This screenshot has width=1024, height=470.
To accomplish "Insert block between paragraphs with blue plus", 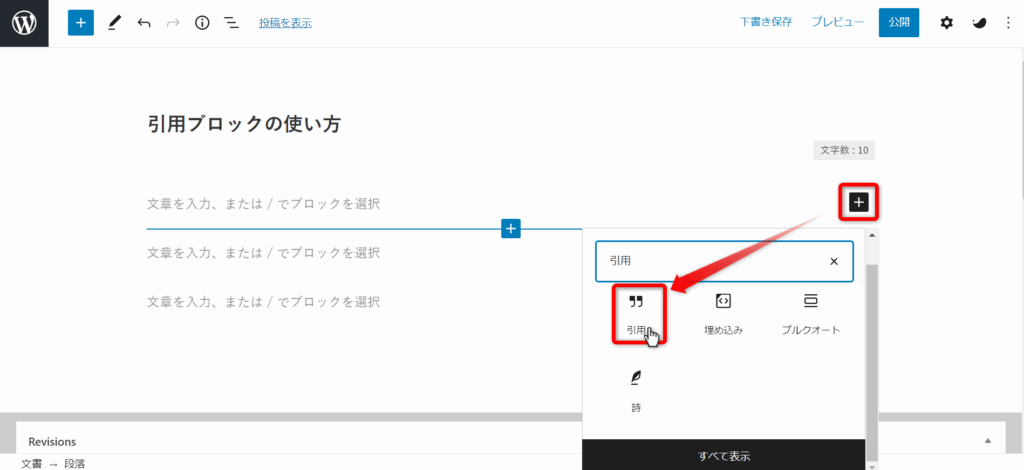I will coord(511,228).
